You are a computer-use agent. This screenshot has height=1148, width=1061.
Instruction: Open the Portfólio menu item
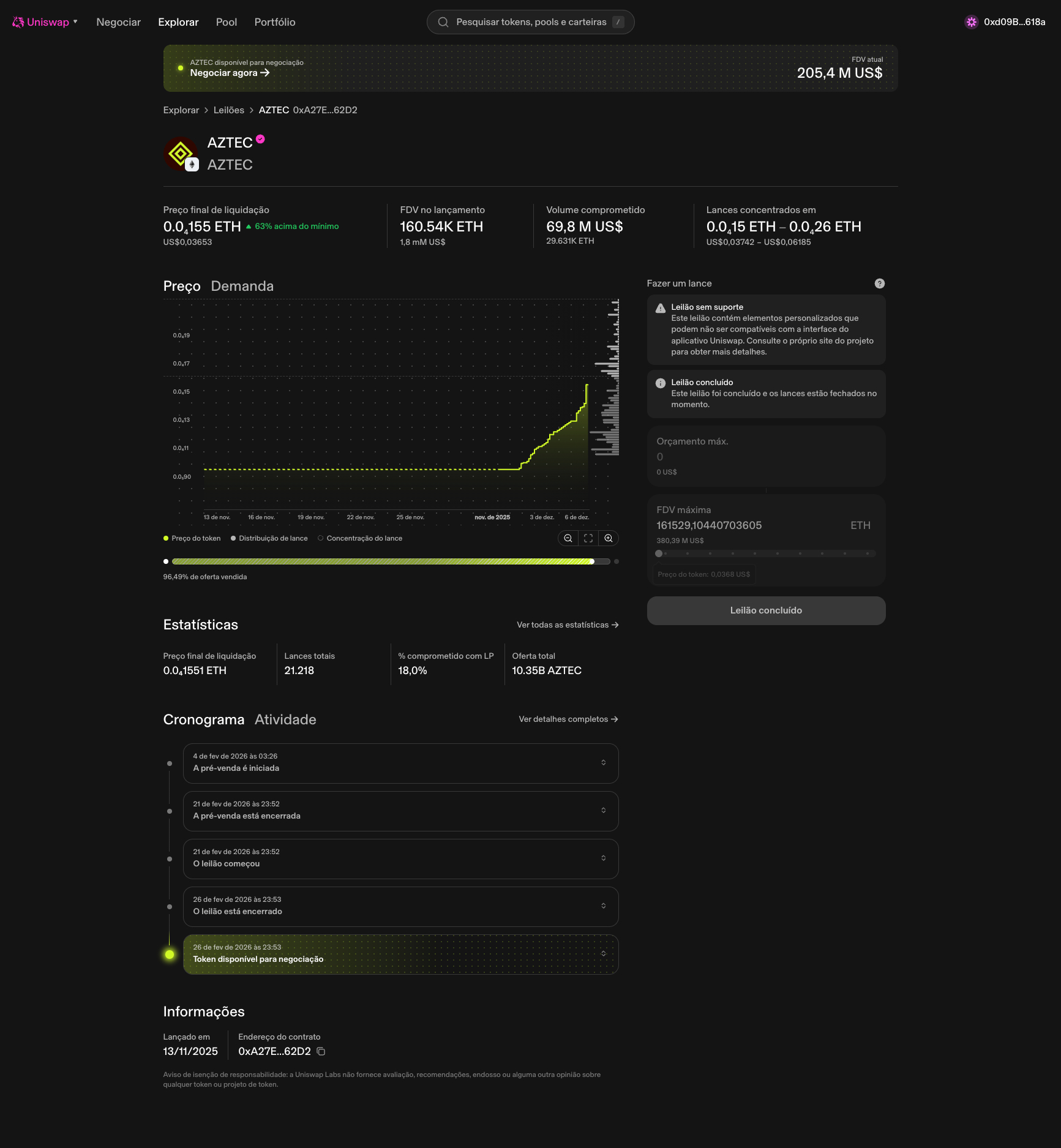(275, 22)
